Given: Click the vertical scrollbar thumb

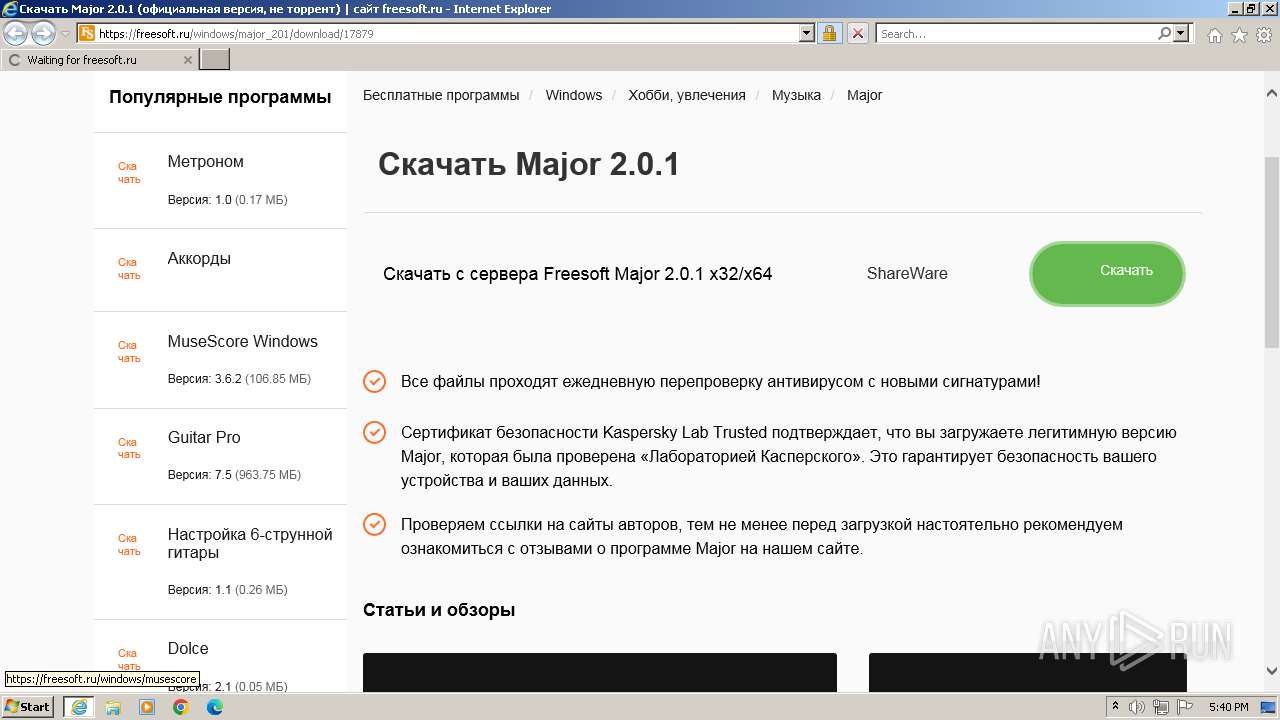Looking at the screenshot, I should tap(1272, 252).
